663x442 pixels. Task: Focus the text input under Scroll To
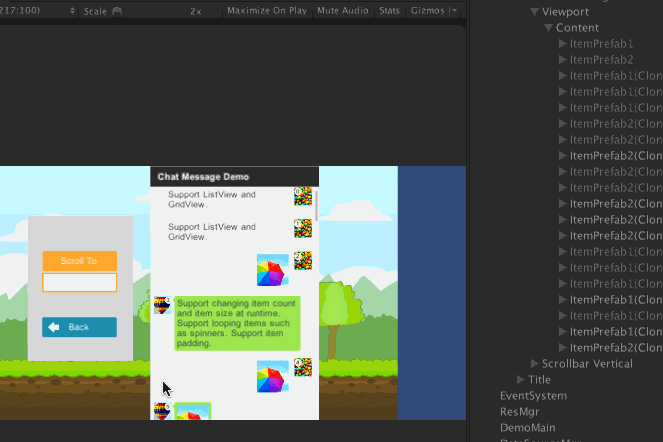pyautogui.click(x=79, y=282)
